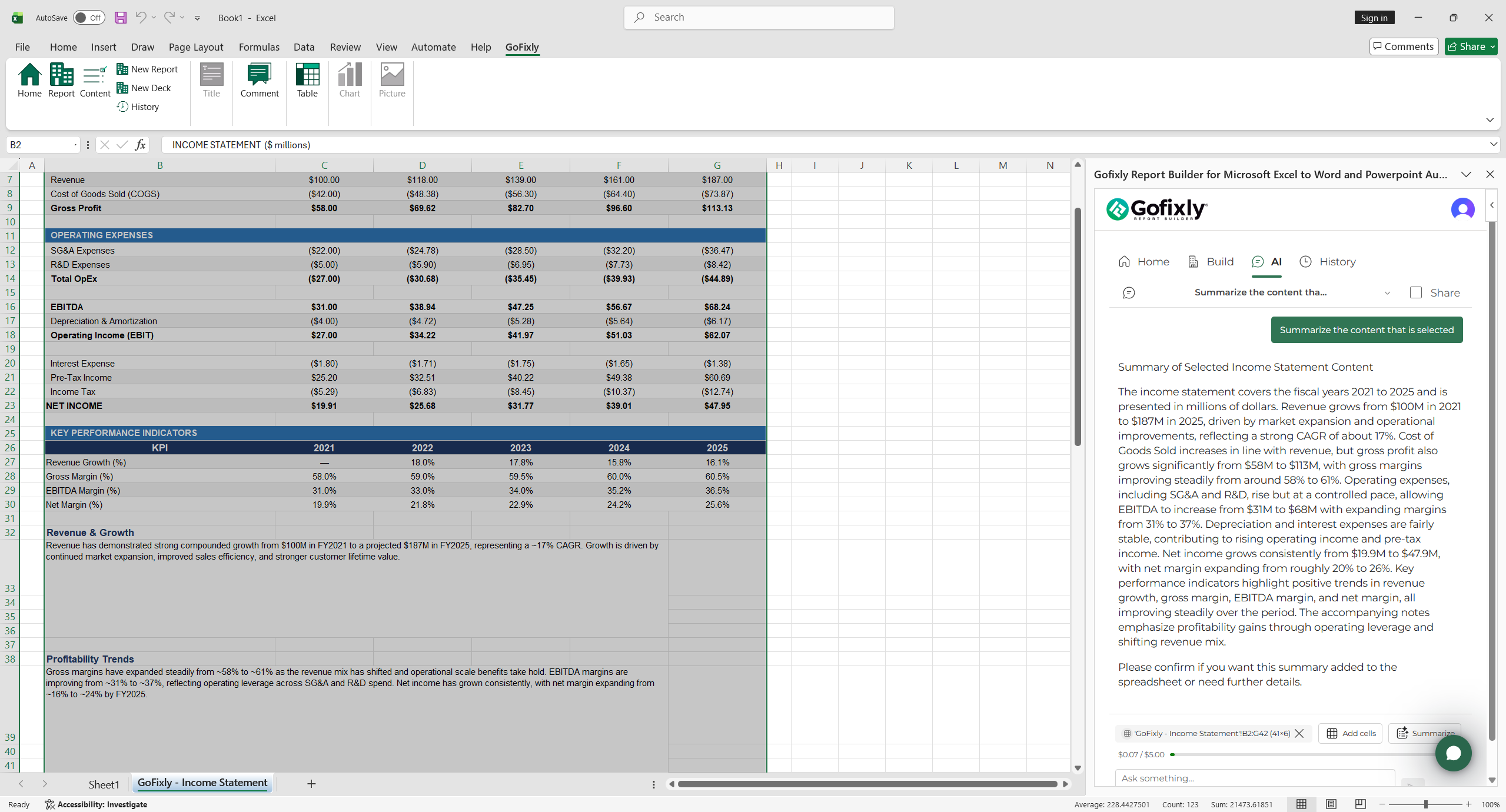Insert a Table via ribbon icon
This screenshot has height=812, width=1506.
(x=307, y=80)
